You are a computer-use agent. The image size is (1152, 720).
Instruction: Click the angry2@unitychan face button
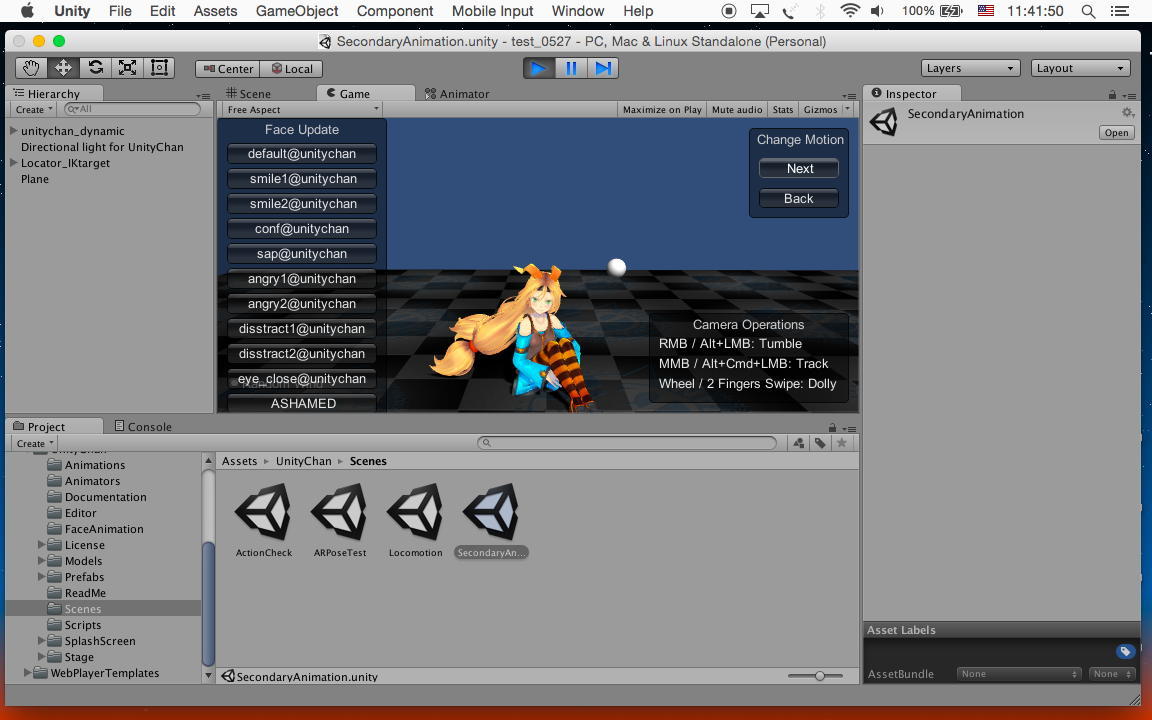(302, 303)
